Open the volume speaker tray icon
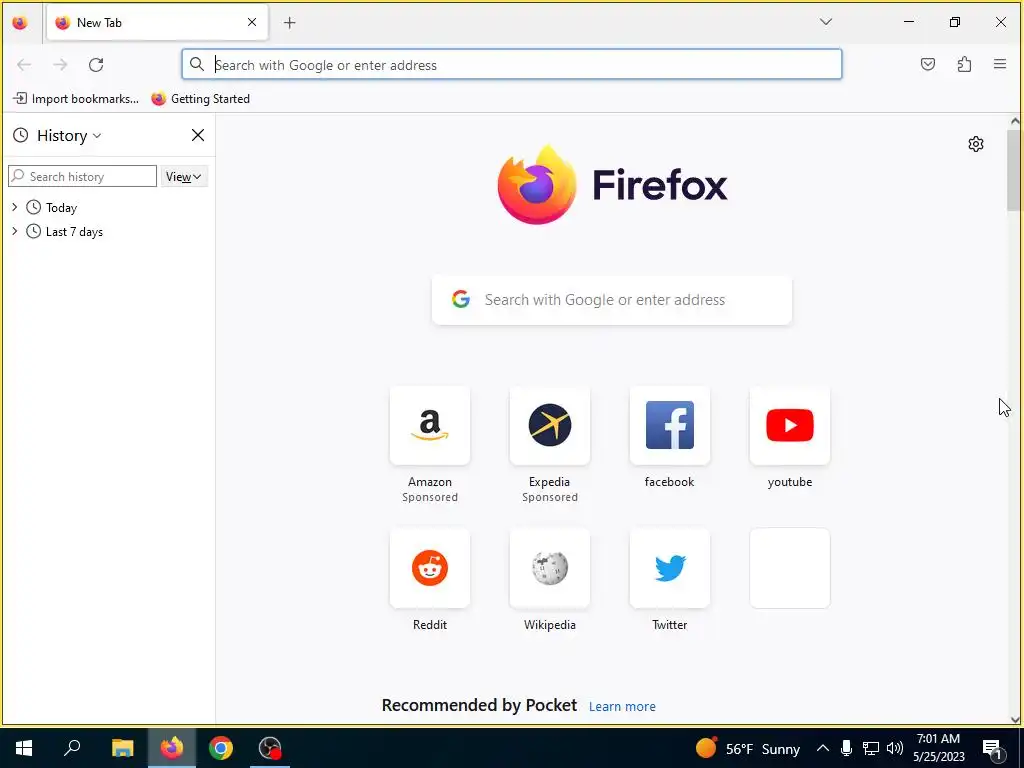The image size is (1024, 768). [895, 748]
